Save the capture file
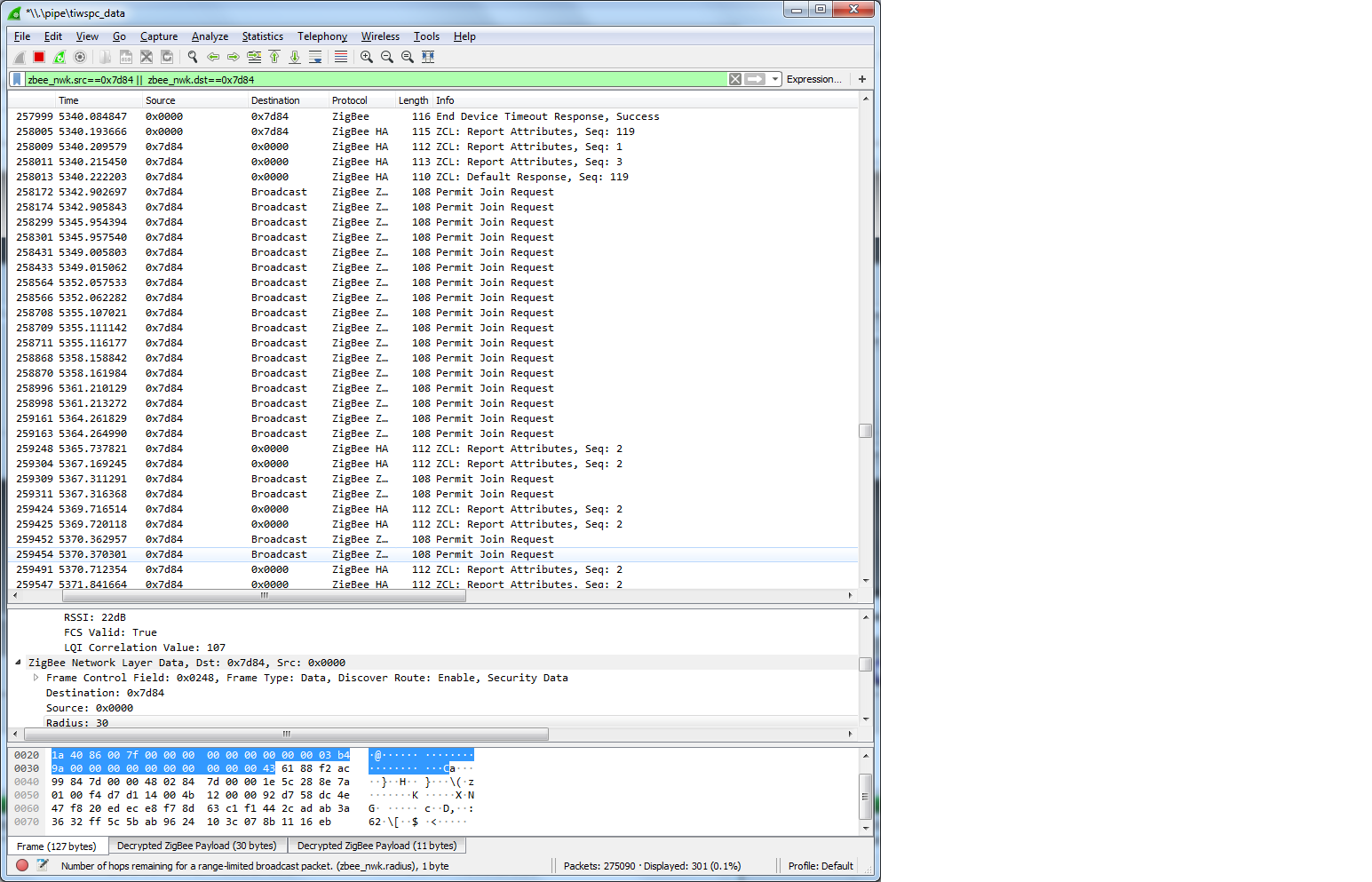The image size is (1372, 882). [126, 57]
